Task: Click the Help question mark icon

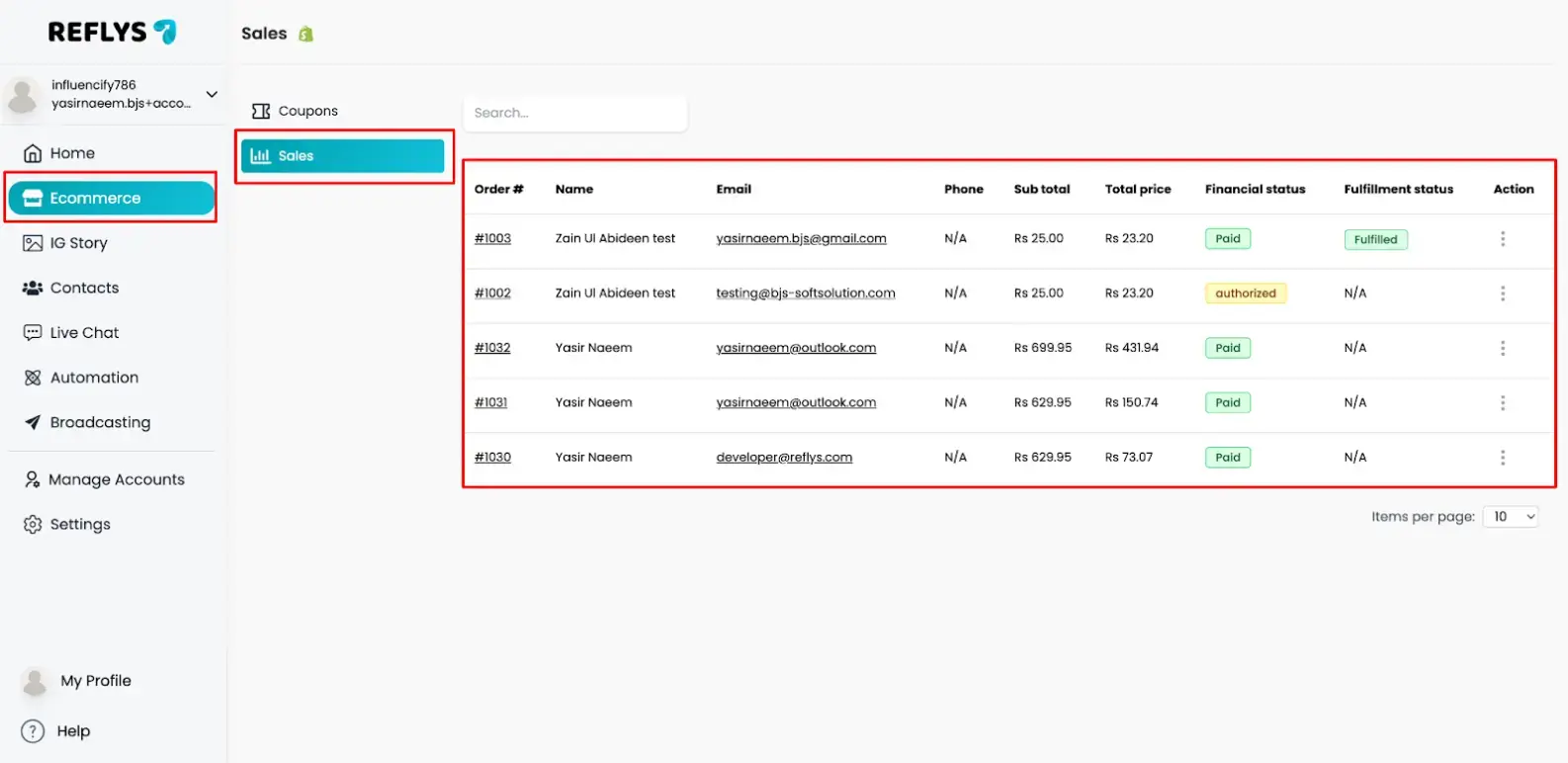Action: (x=33, y=731)
